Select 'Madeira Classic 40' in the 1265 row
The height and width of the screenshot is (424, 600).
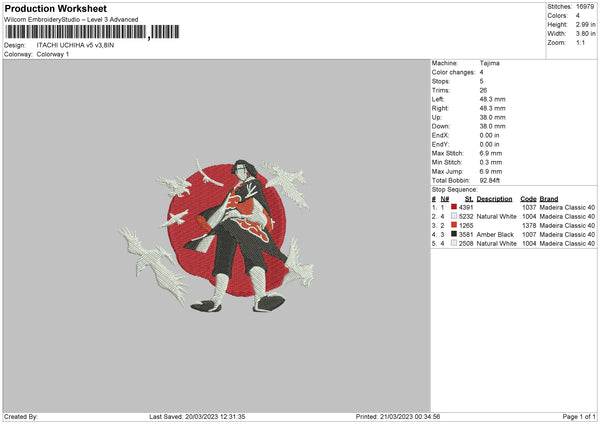tap(567, 225)
